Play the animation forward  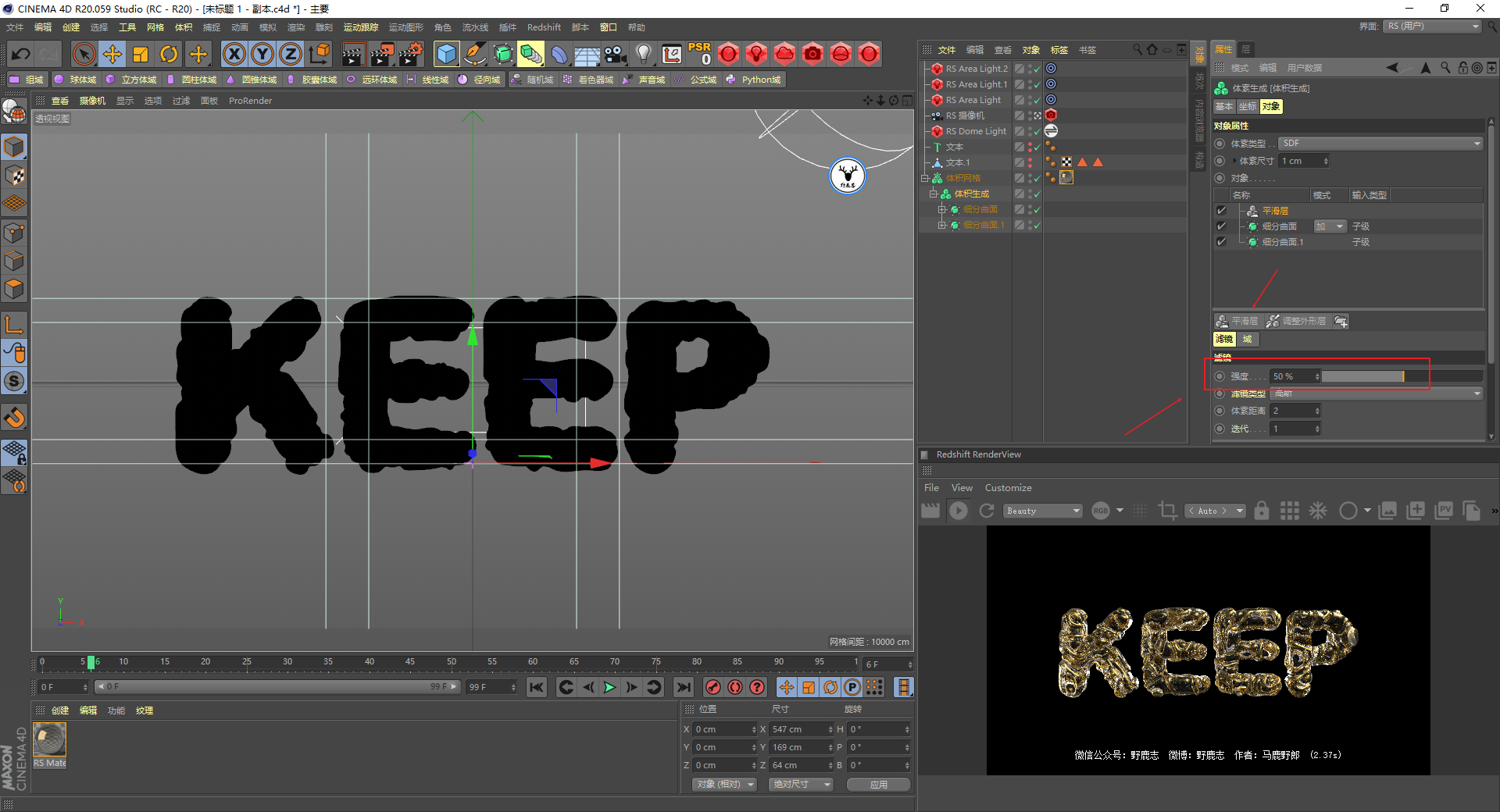pos(610,687)
